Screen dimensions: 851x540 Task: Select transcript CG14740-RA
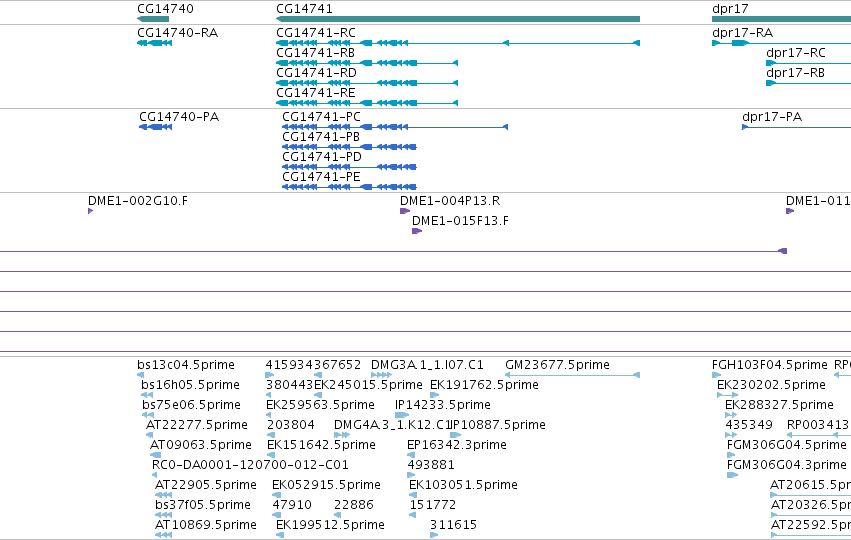tap(177, 33)
